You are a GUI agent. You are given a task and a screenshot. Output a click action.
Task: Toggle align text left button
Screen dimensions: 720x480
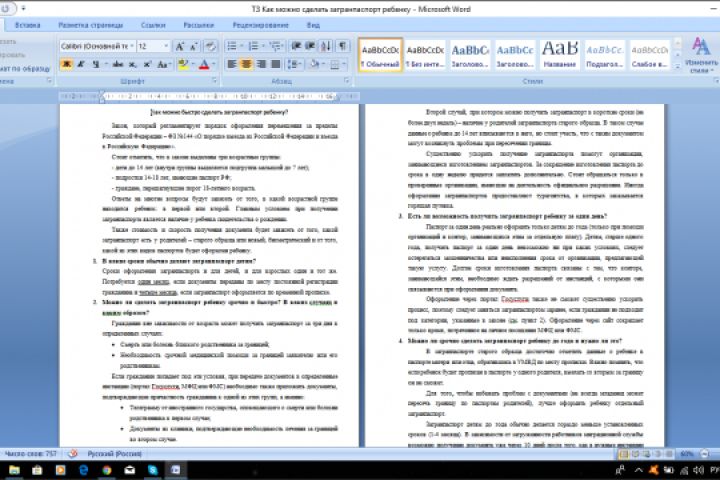tap(232, 64)
